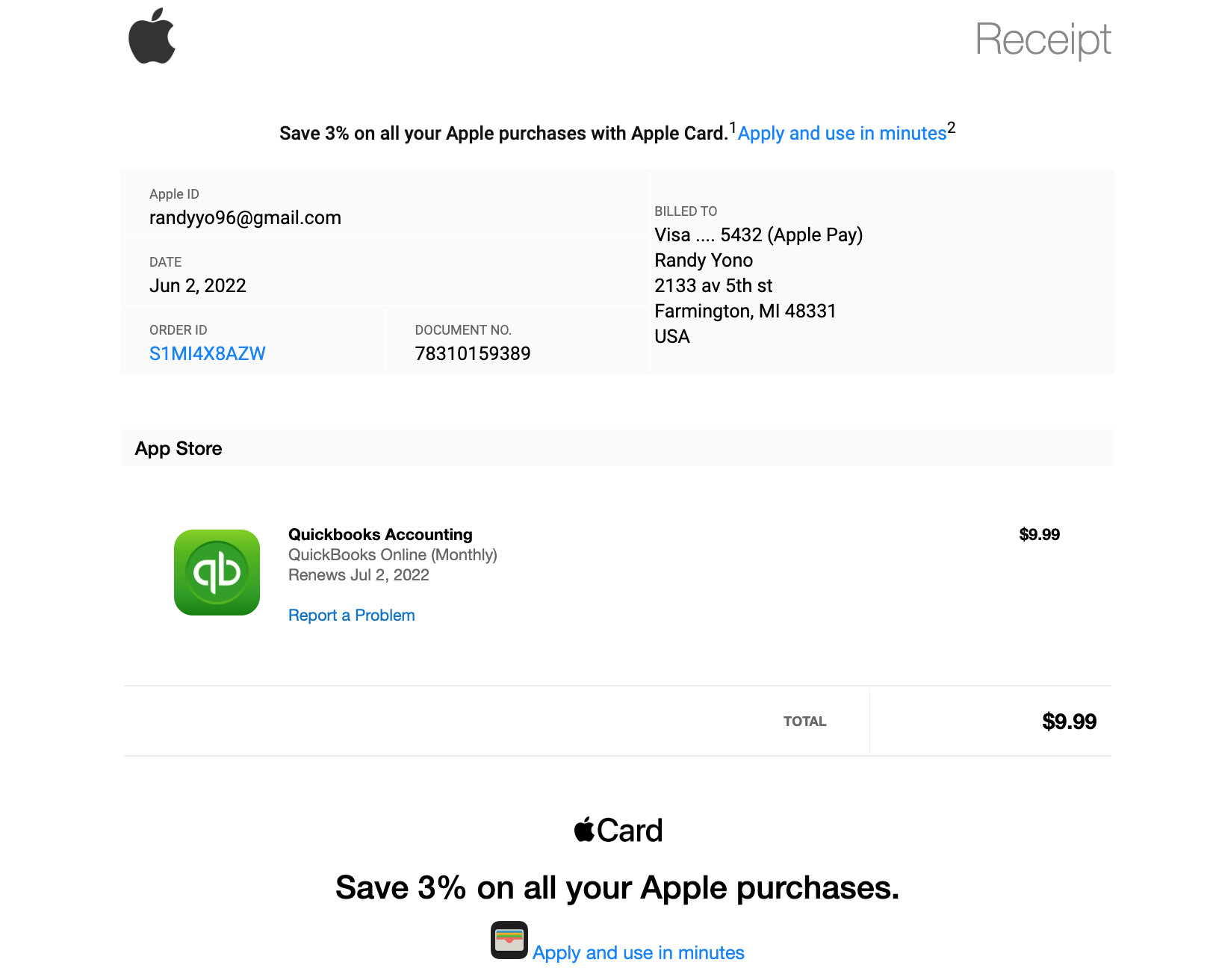The height and width of the screenshot is (980, 1207).
Task: Click the Apple ID email randyyo96@gmail.com
Action: tap(245, 218)
